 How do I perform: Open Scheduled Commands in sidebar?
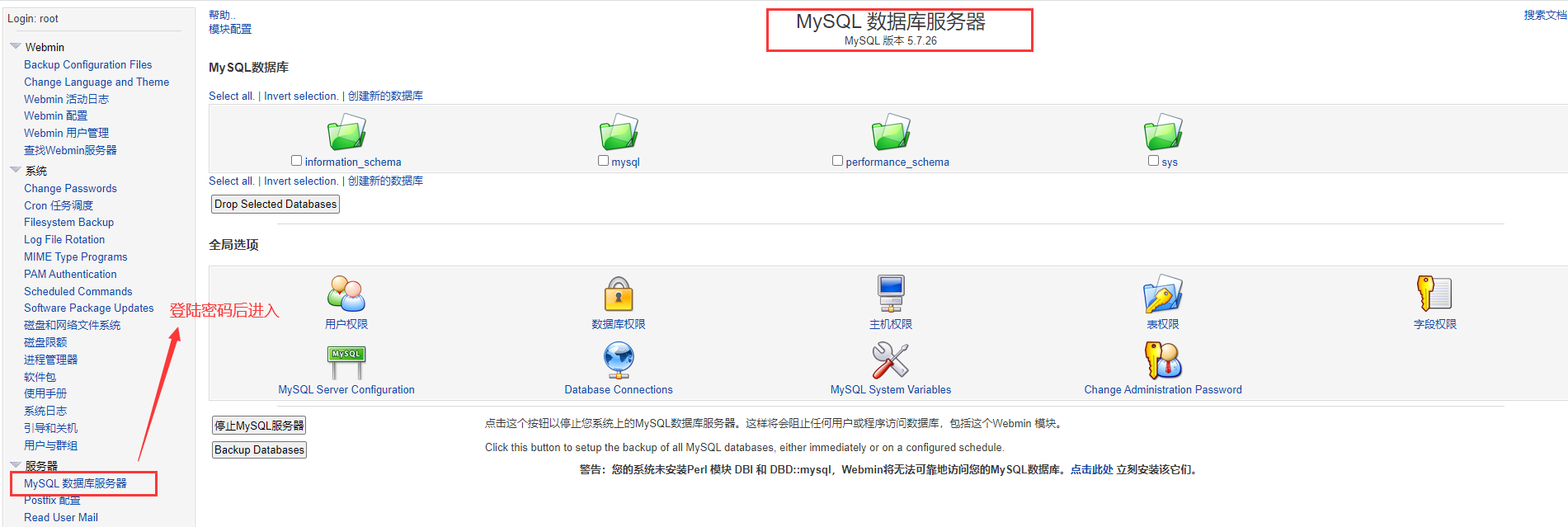coord(78,291)
